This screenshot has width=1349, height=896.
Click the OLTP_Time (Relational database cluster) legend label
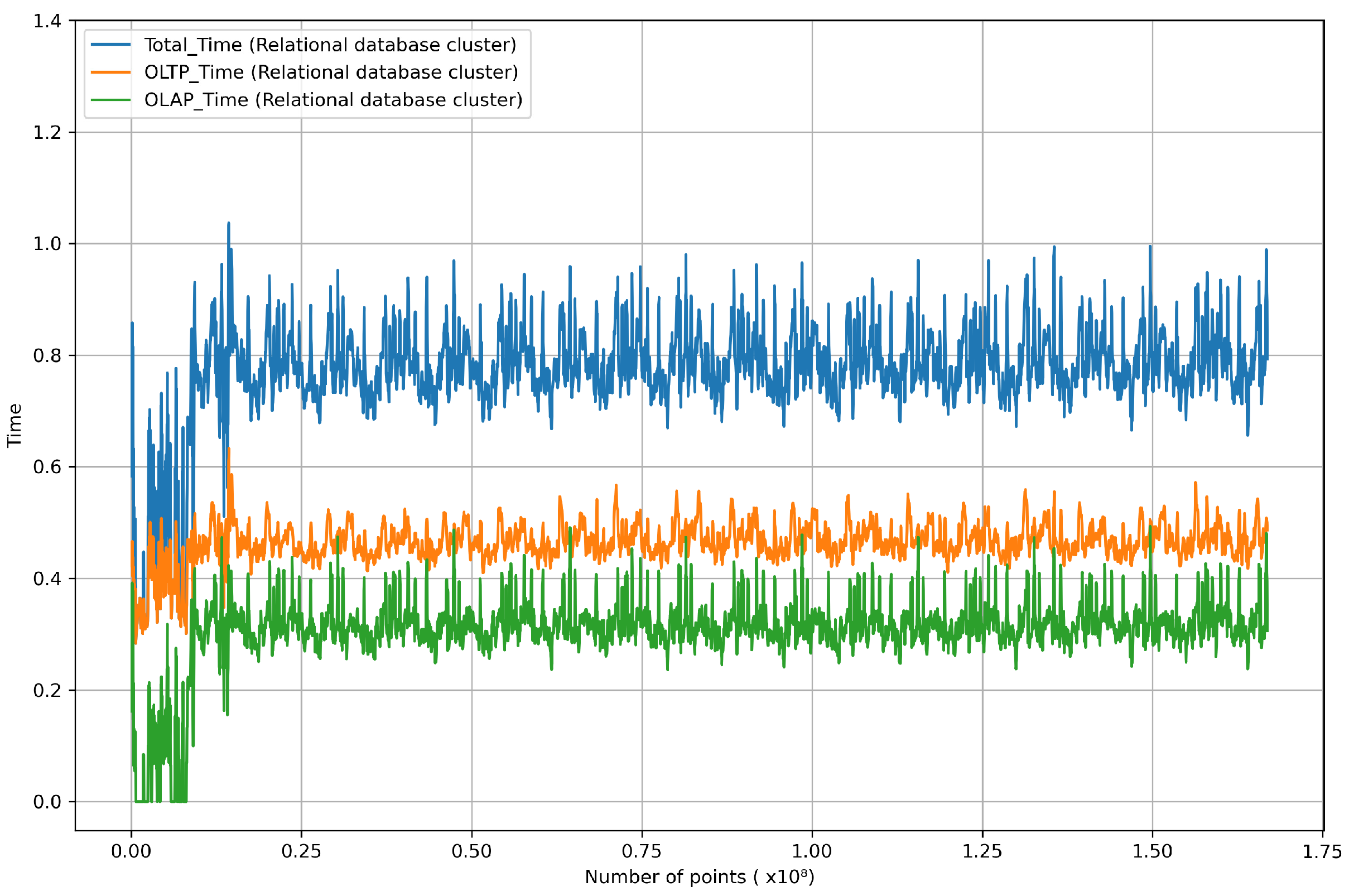tap(331, 72)
